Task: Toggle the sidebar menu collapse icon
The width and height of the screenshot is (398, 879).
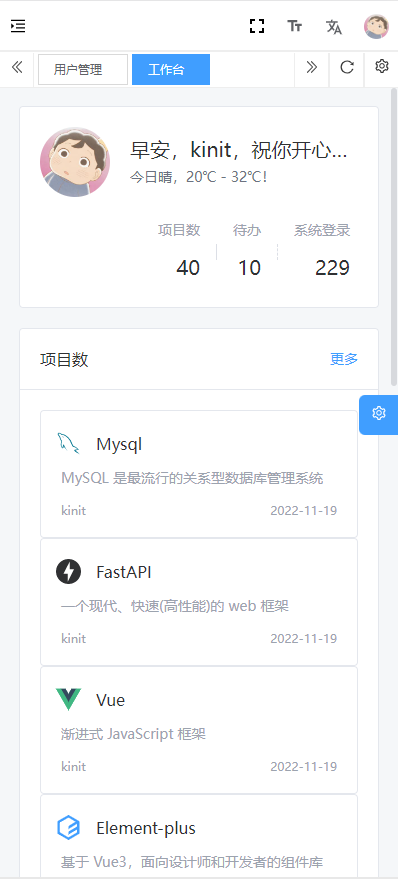Action: (18, 26)
